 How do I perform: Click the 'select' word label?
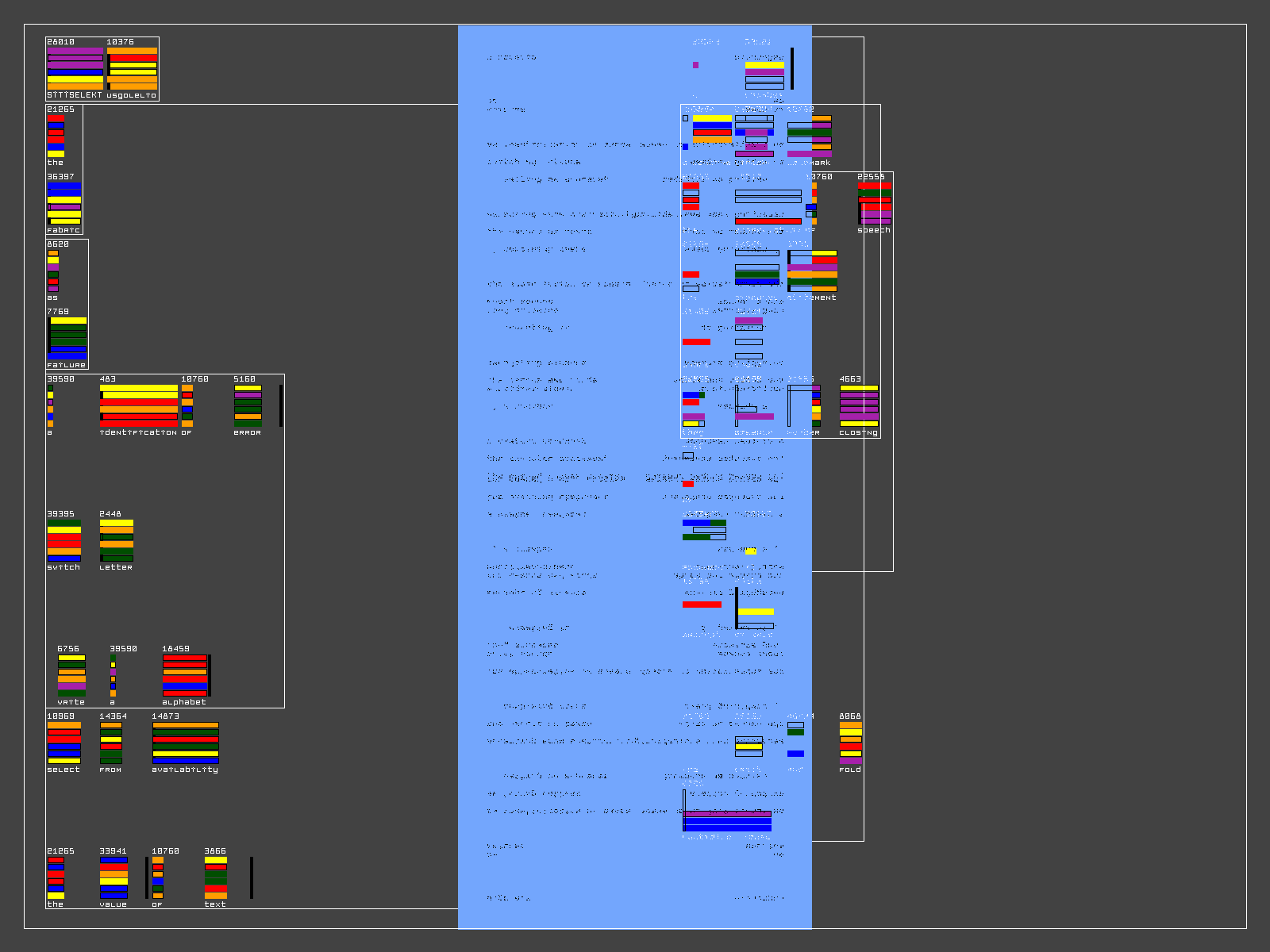pos(63,770)
